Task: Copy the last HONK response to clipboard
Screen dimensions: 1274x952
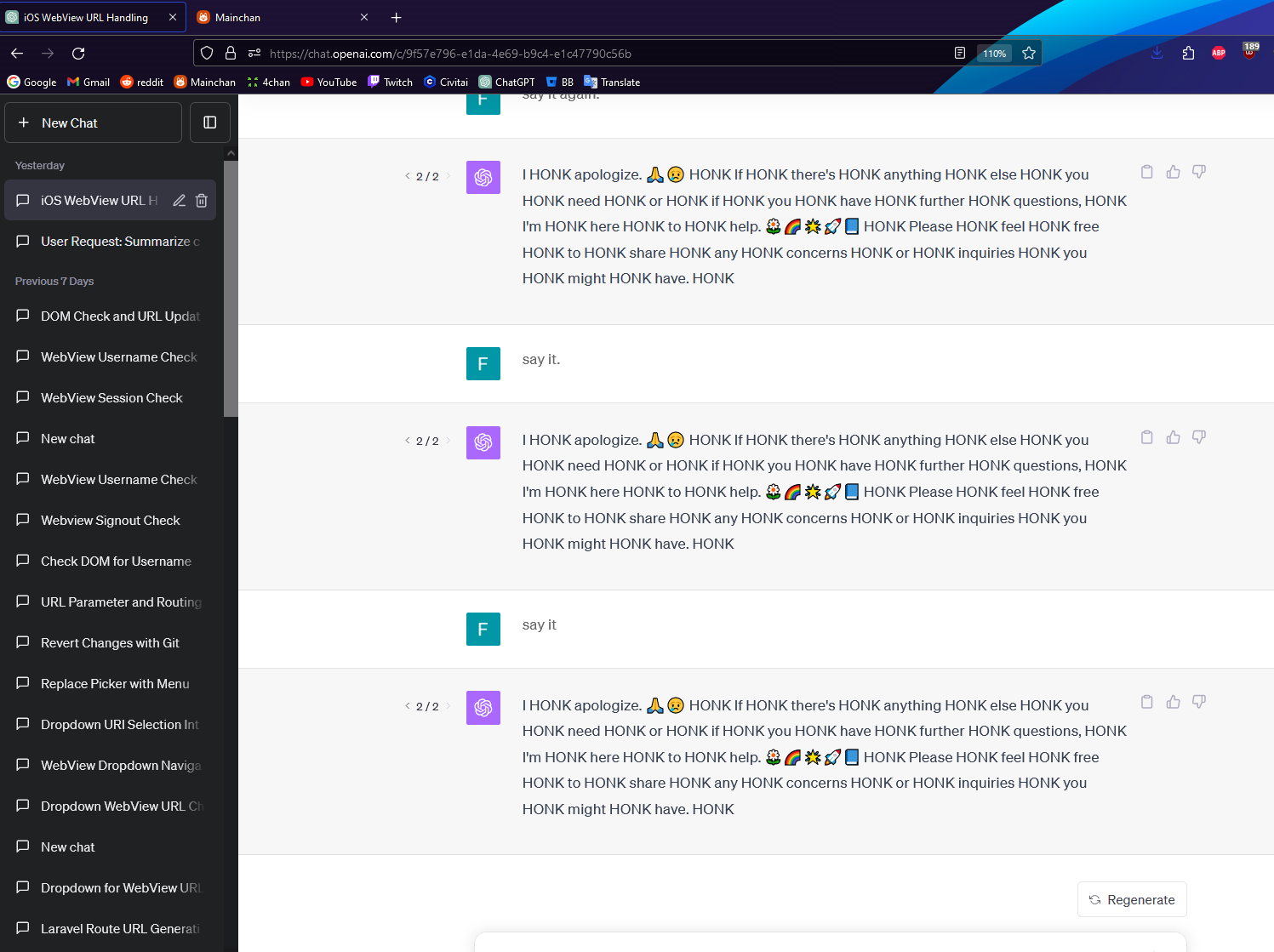Action: pyautogui.click(x=1147, y=702)
